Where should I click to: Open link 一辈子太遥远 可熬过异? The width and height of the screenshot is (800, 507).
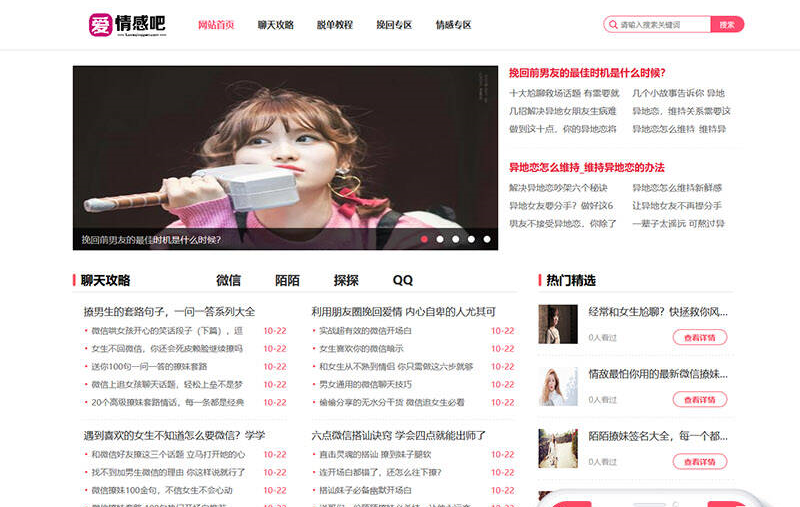[679, 223]
